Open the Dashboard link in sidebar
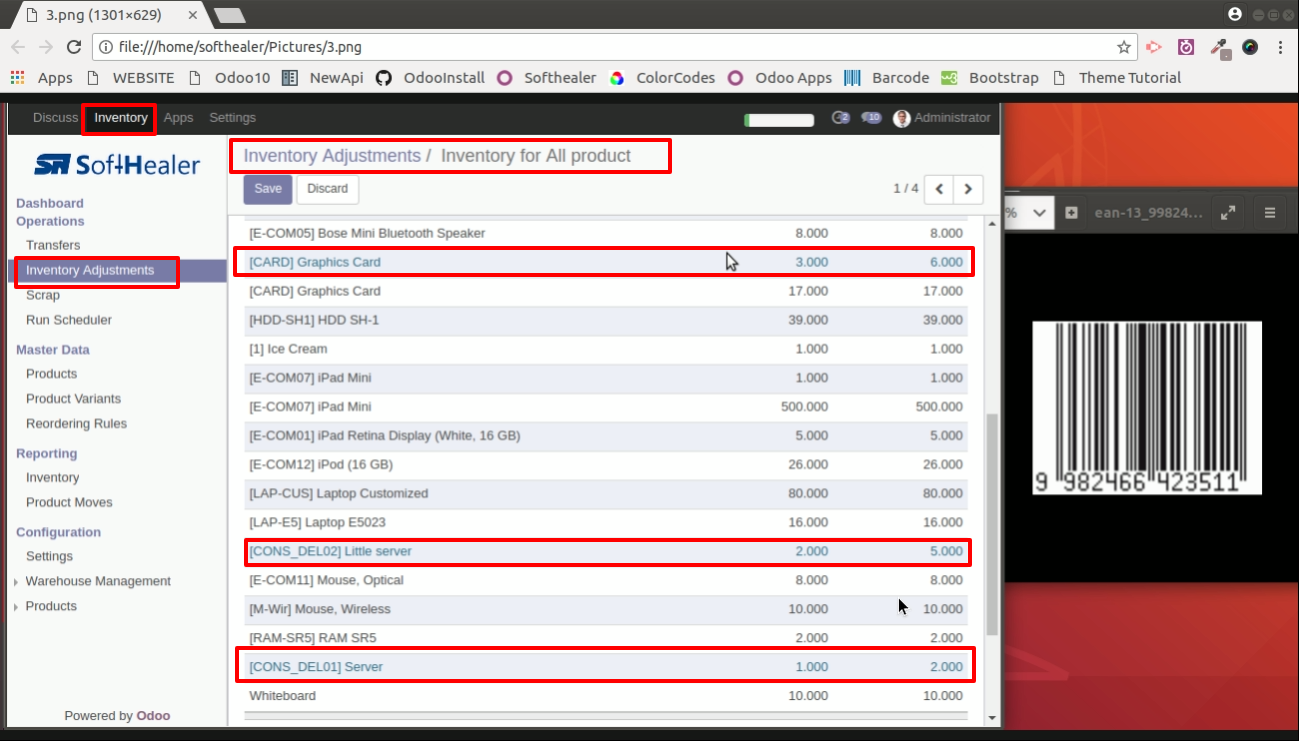Screen dimensions: 1299x741 50,203
